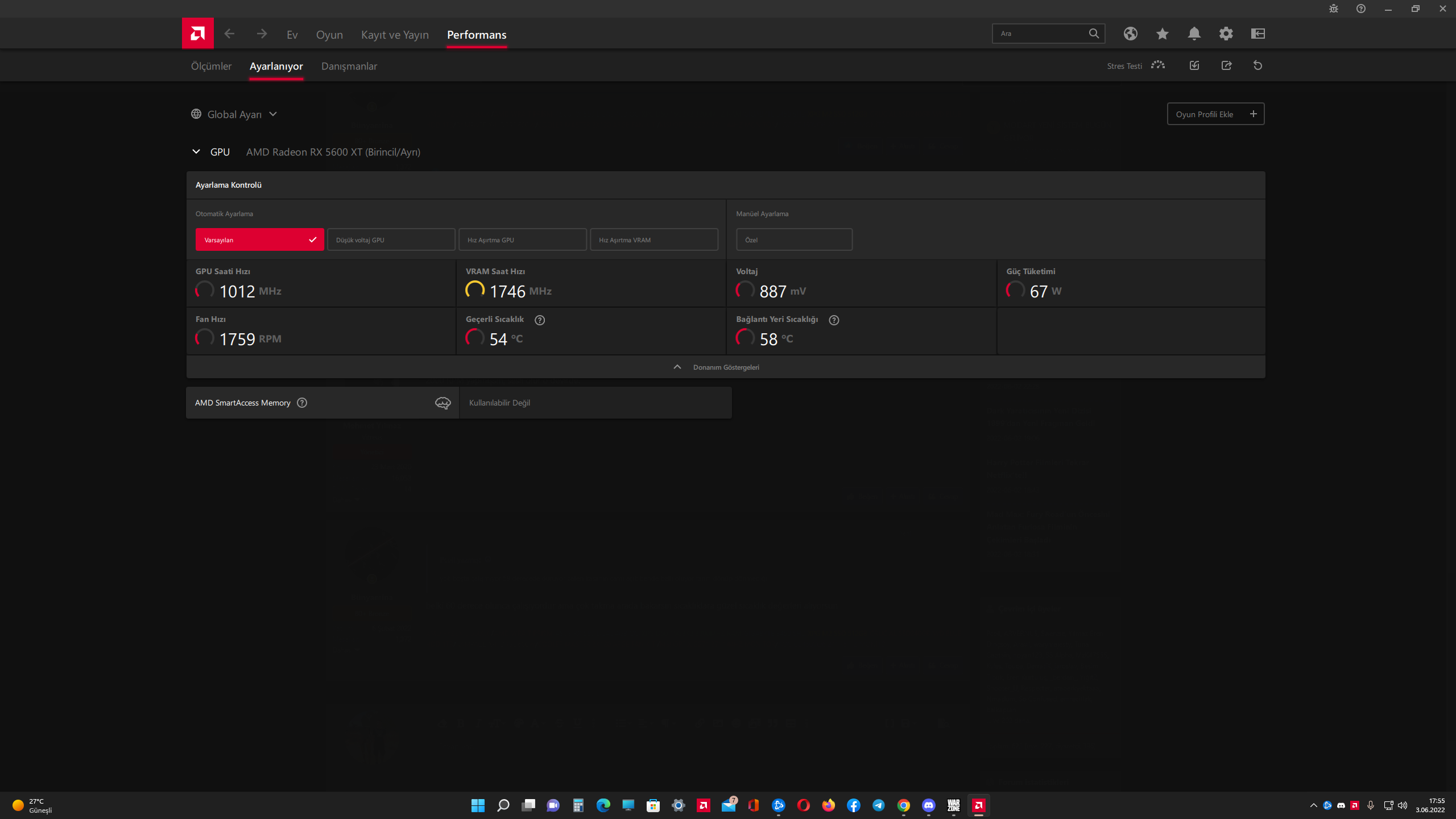Open notifications bell icon
The width and height of the screenshot is (1456, 819).
point(1194,34)
